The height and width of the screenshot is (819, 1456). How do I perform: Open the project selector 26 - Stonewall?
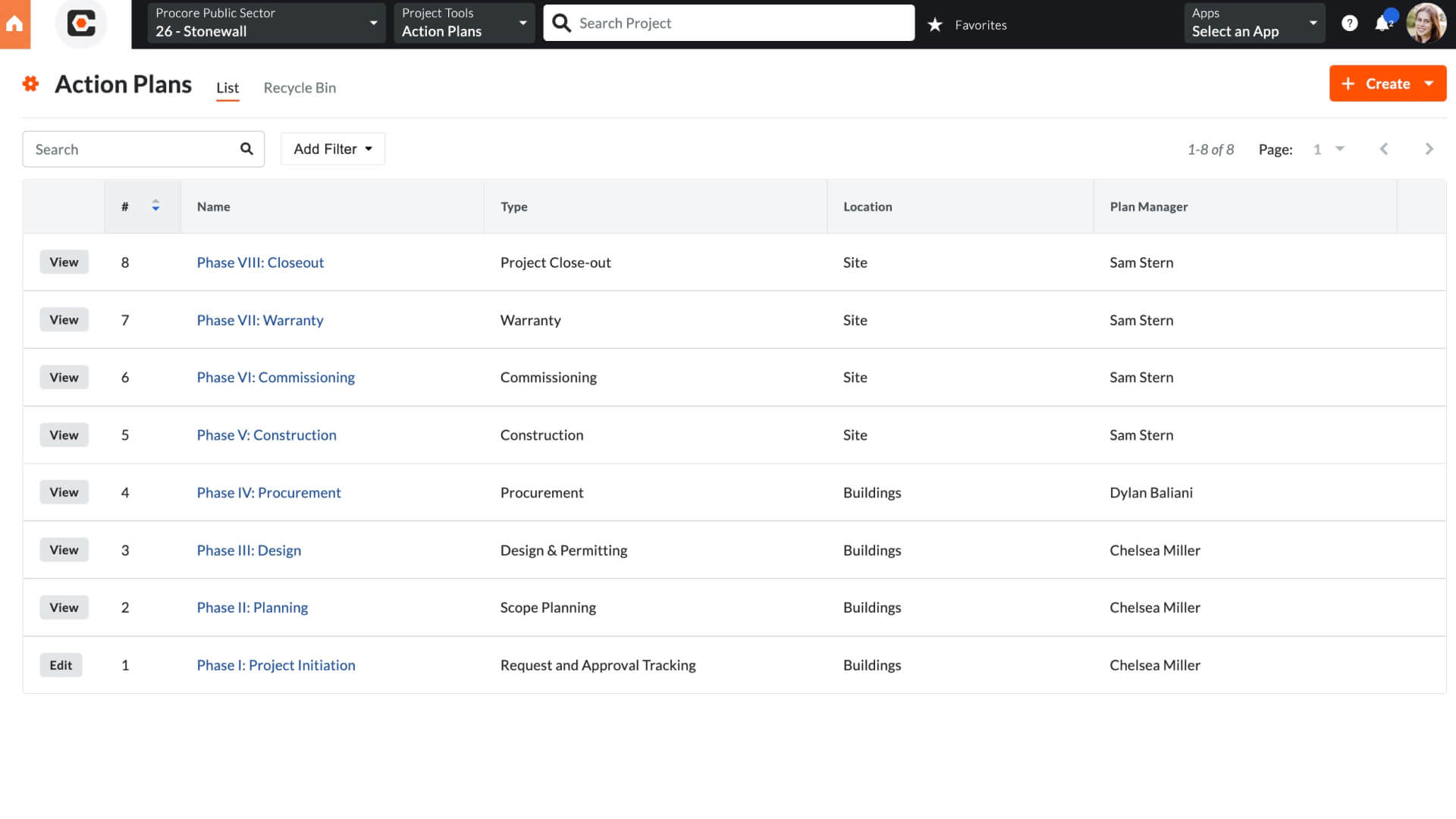[x=266, y=23]
